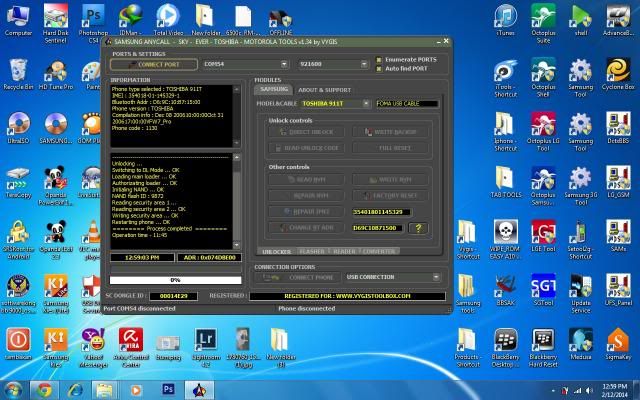Open the iTunes desktop icon
This screenshot has width=640, height=400.
click(505, 20)
